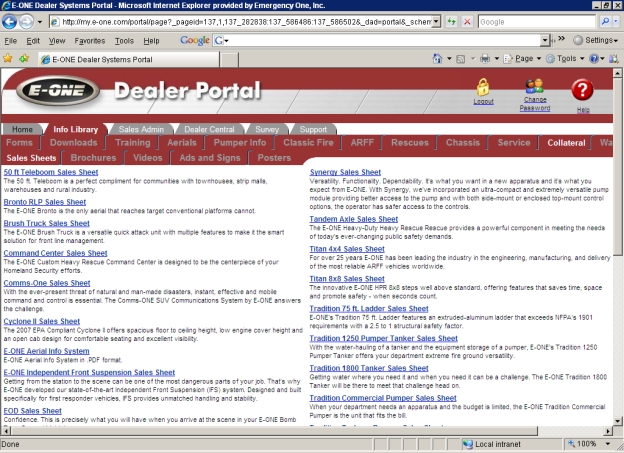Open the zoom level dropdown arrow
The image size is (624, 453).
coord(608,444)
